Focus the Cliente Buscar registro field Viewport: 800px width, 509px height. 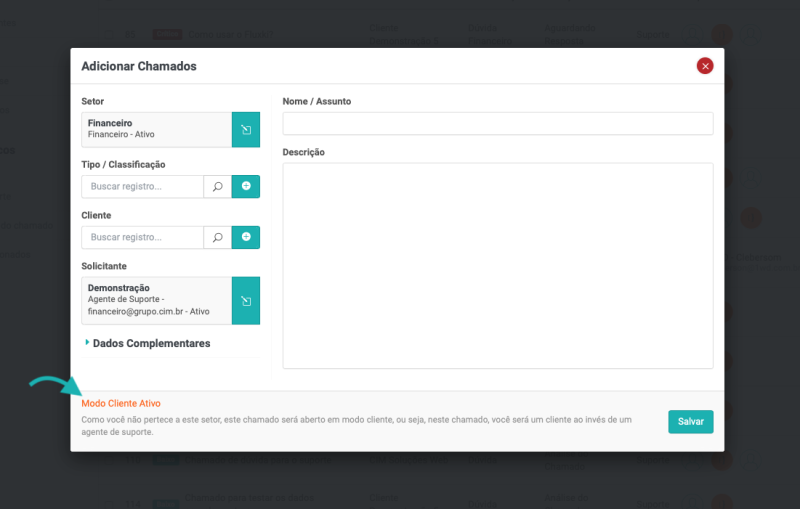coord(142,237)
